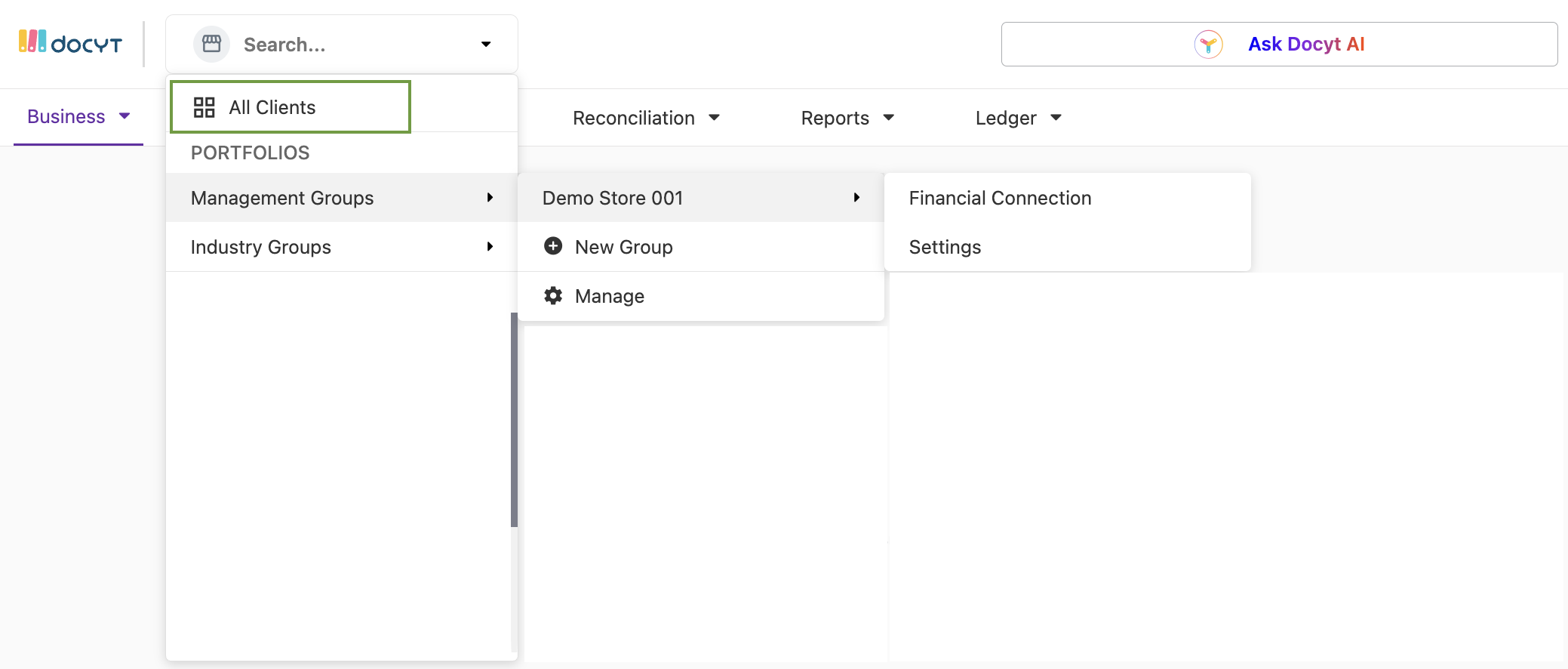
Task: Click the gear icon beside Manage
Action: (553, 296)
